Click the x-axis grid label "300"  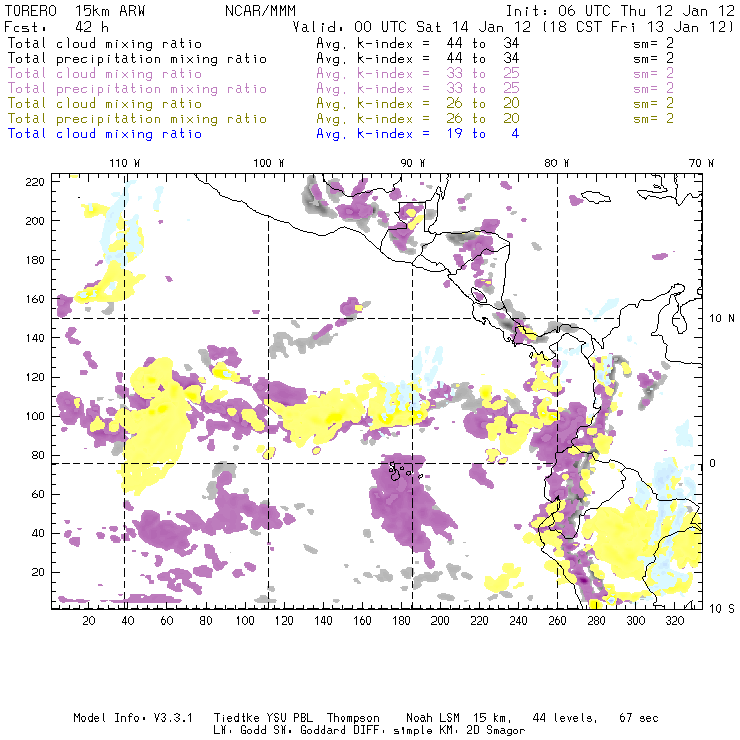(x=636, y=621)
